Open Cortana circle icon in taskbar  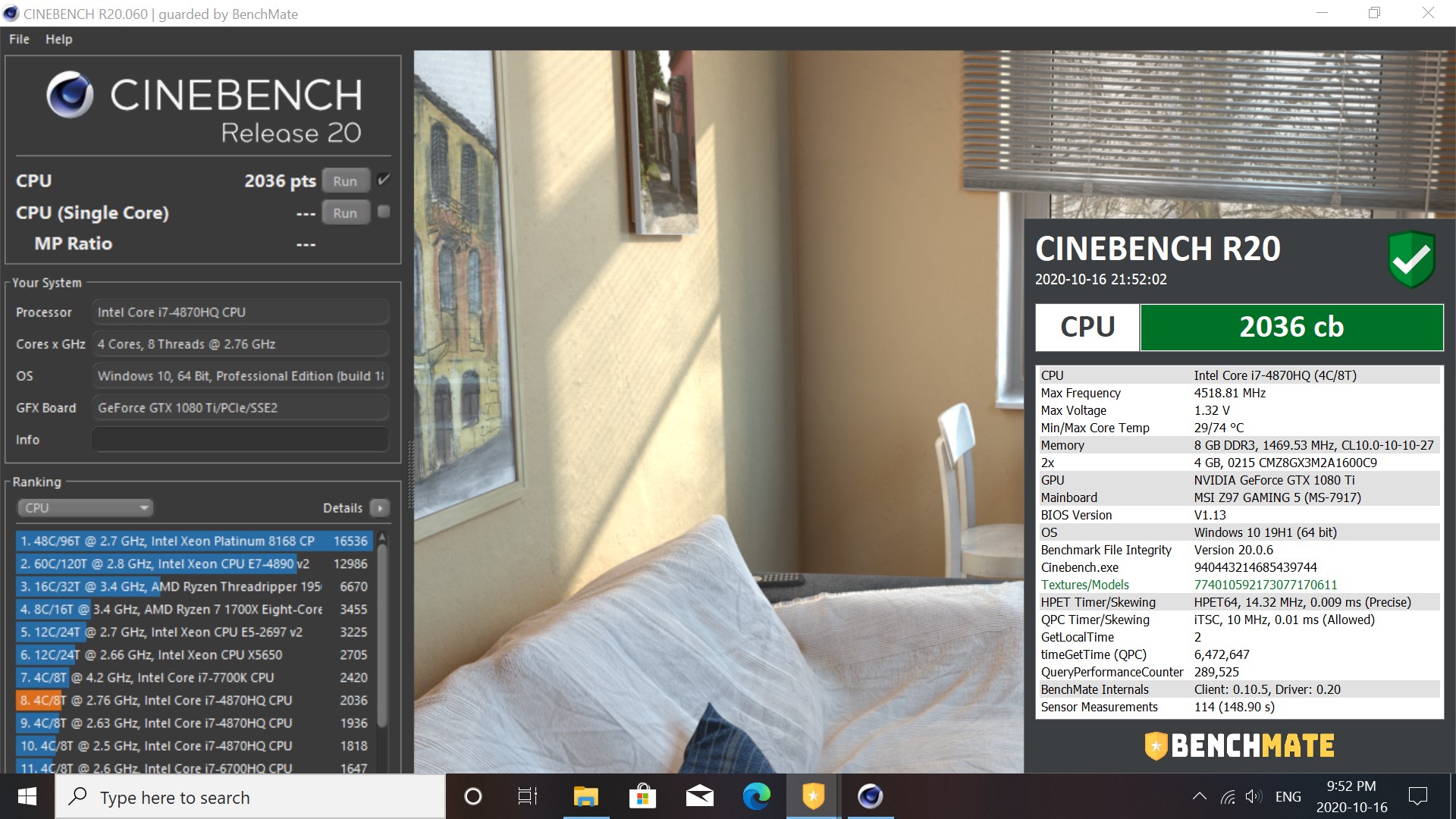(x=472, y=796)
